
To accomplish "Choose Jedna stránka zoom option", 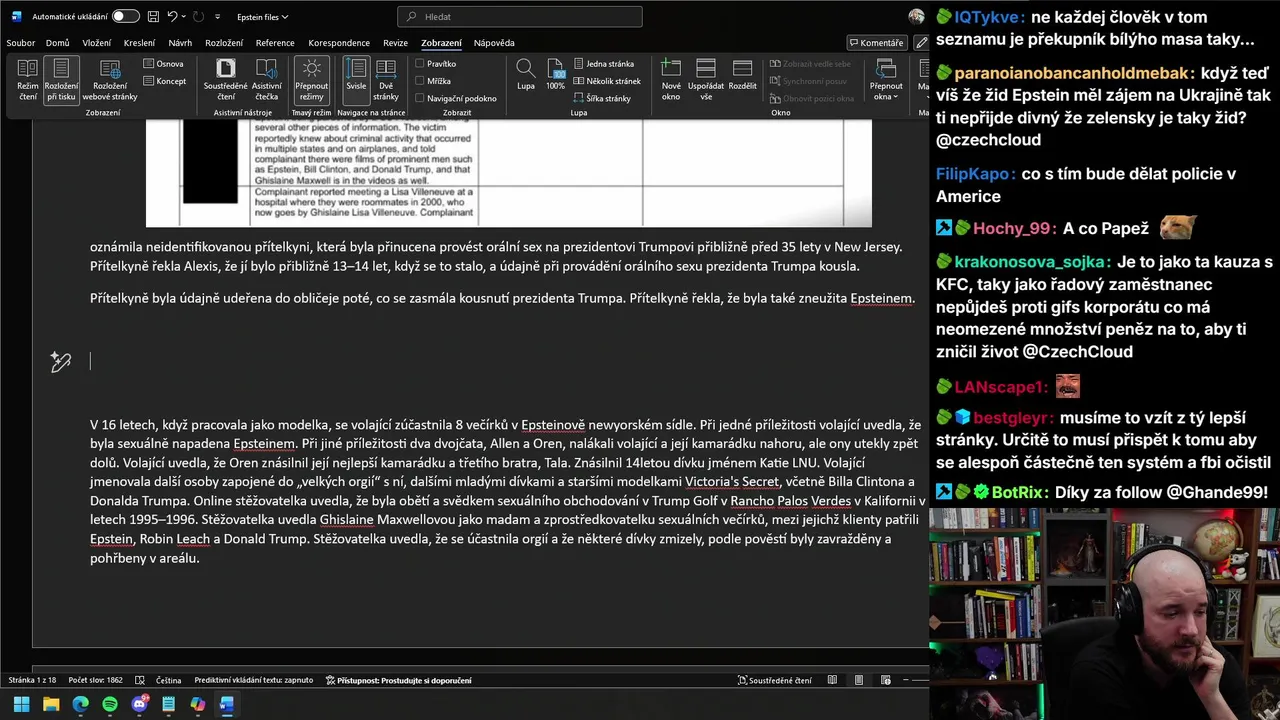I will pyautogui.click(x=604, y=64).
